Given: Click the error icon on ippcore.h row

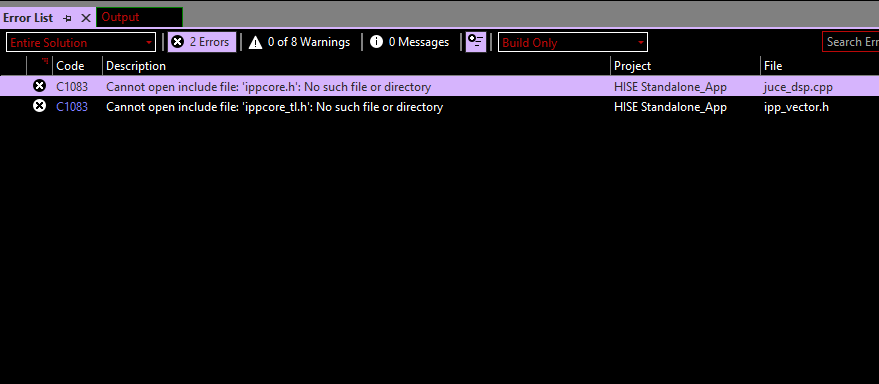Looking at the screenshot, I should pyautogui.click(x=39, y=86).
